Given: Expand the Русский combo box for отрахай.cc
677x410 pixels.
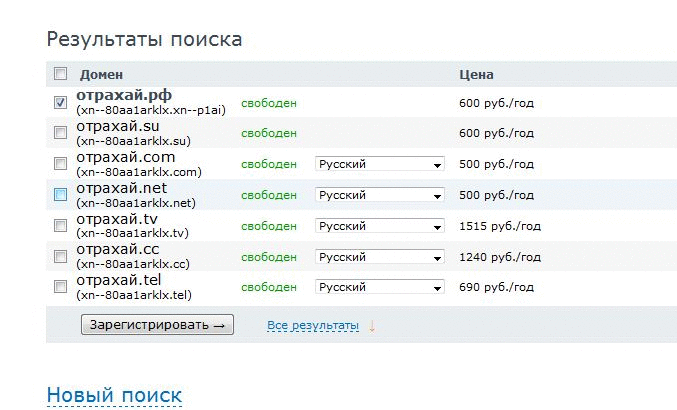Looking at the screenshot, I should (x=380, y=257).
